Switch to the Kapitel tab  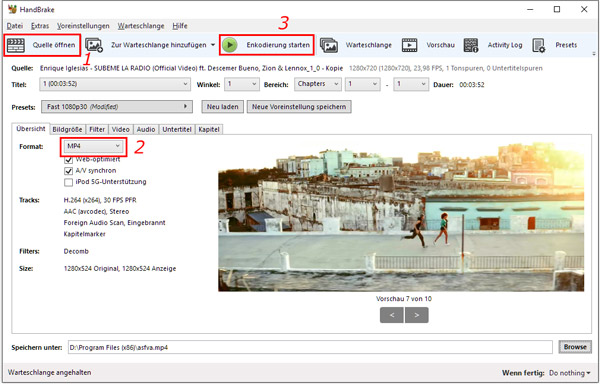click(209, 130)
